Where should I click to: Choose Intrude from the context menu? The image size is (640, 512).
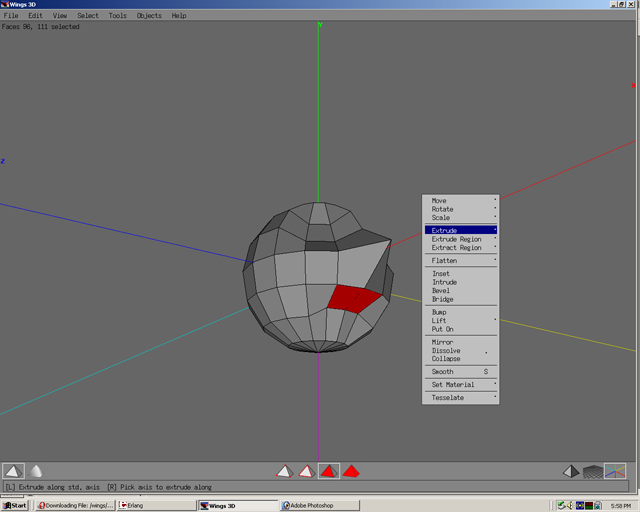click(x=460, y=282)
